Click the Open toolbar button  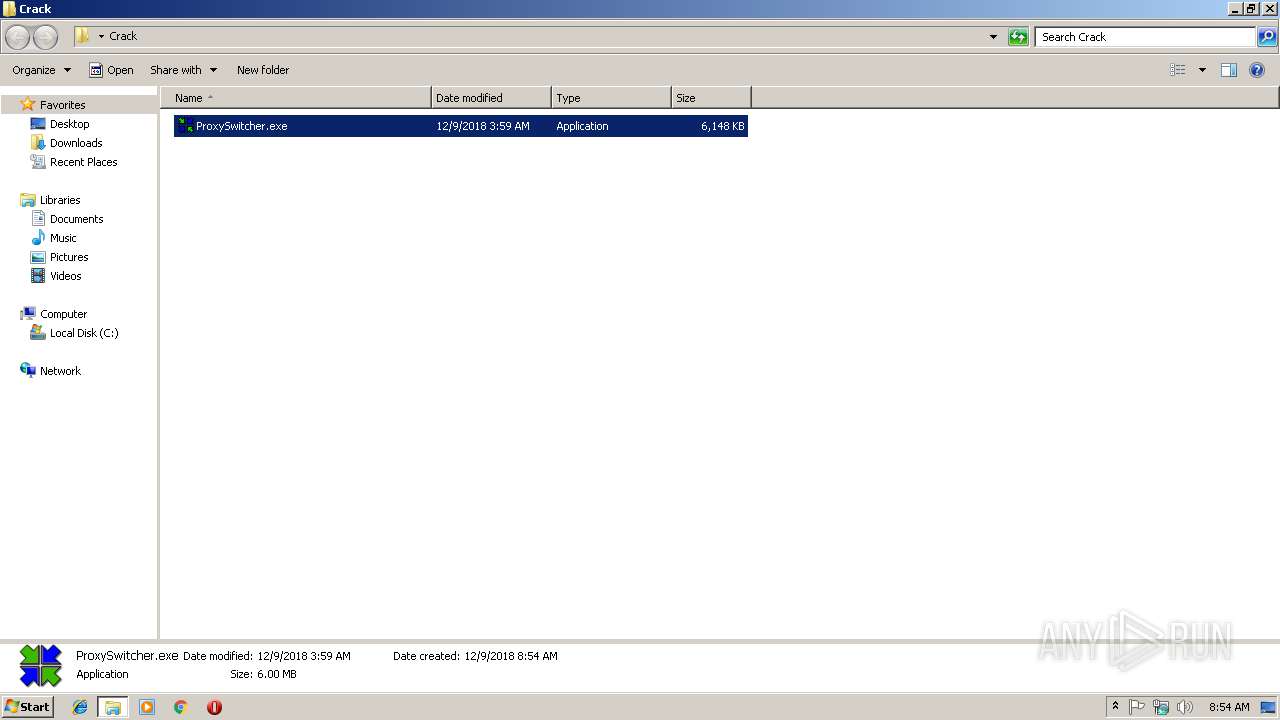tap(111, 70)
